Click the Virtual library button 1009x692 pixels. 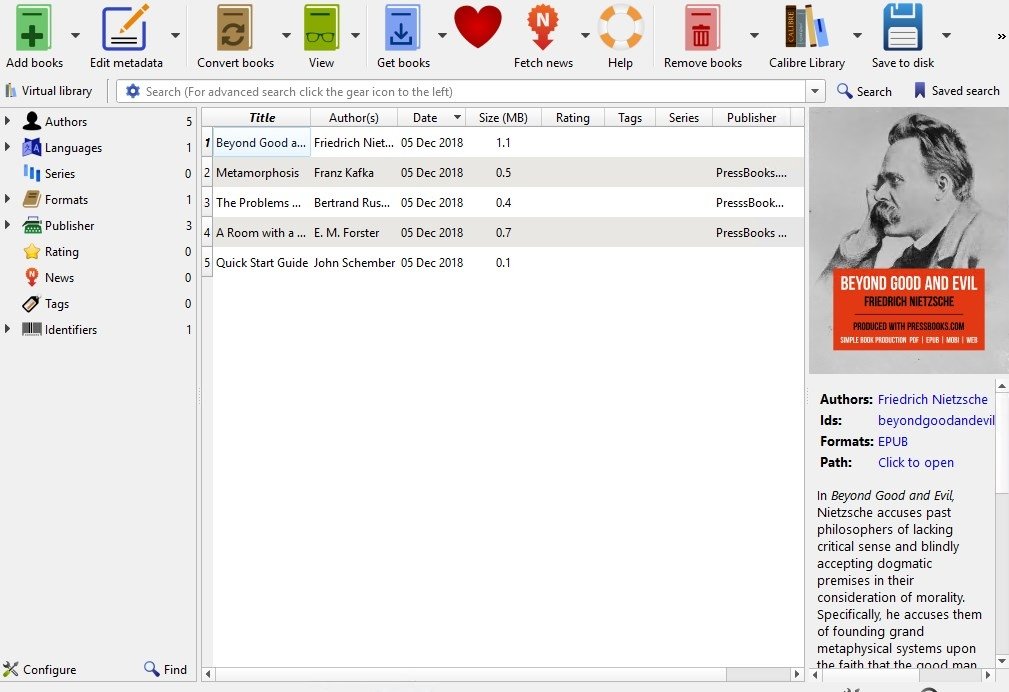[x=50, y=91]
